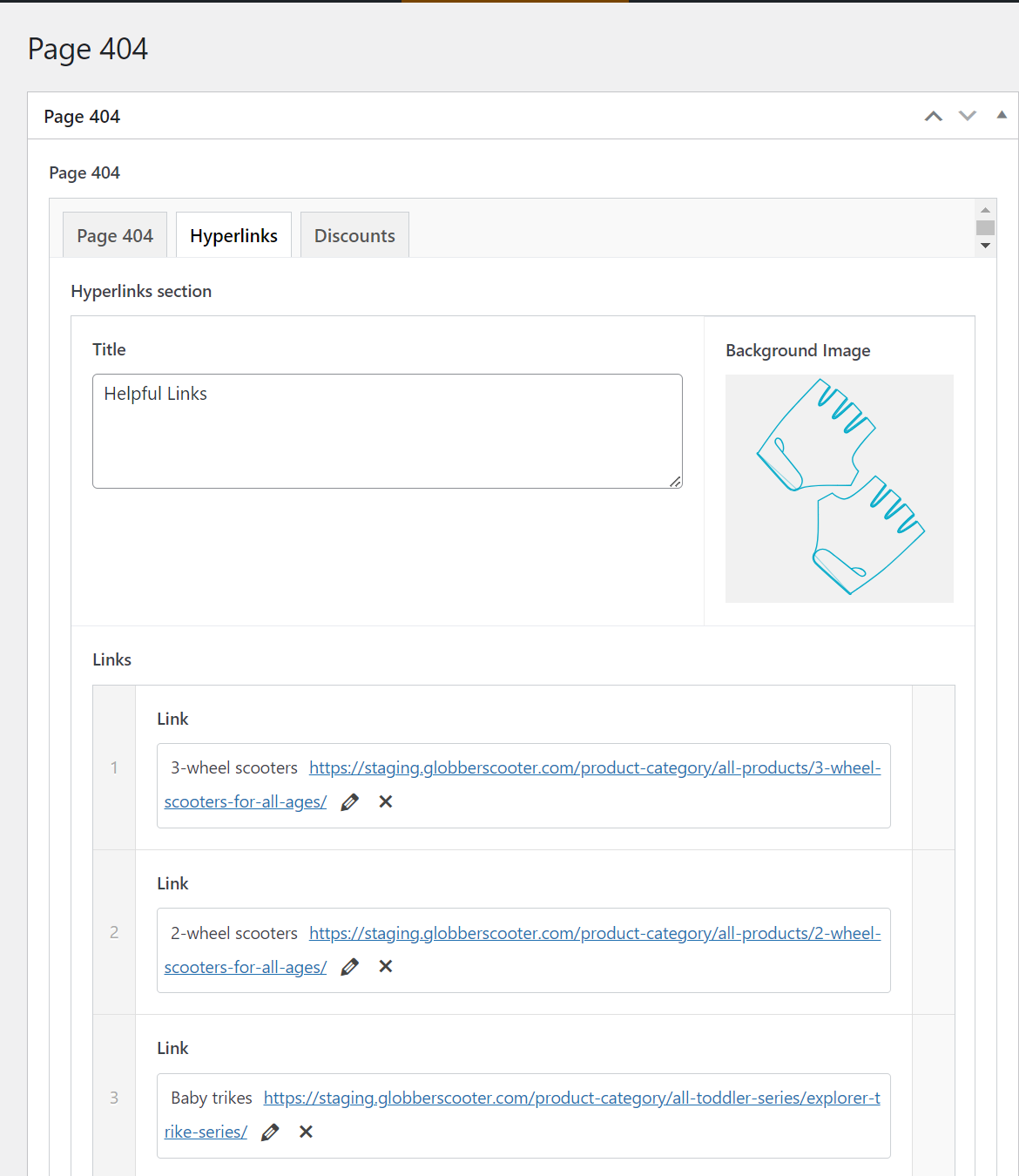Edit the Baby trikes link with pencil icon
Viewport: 1019px width, 1176px height.
tap(270, 1132)
